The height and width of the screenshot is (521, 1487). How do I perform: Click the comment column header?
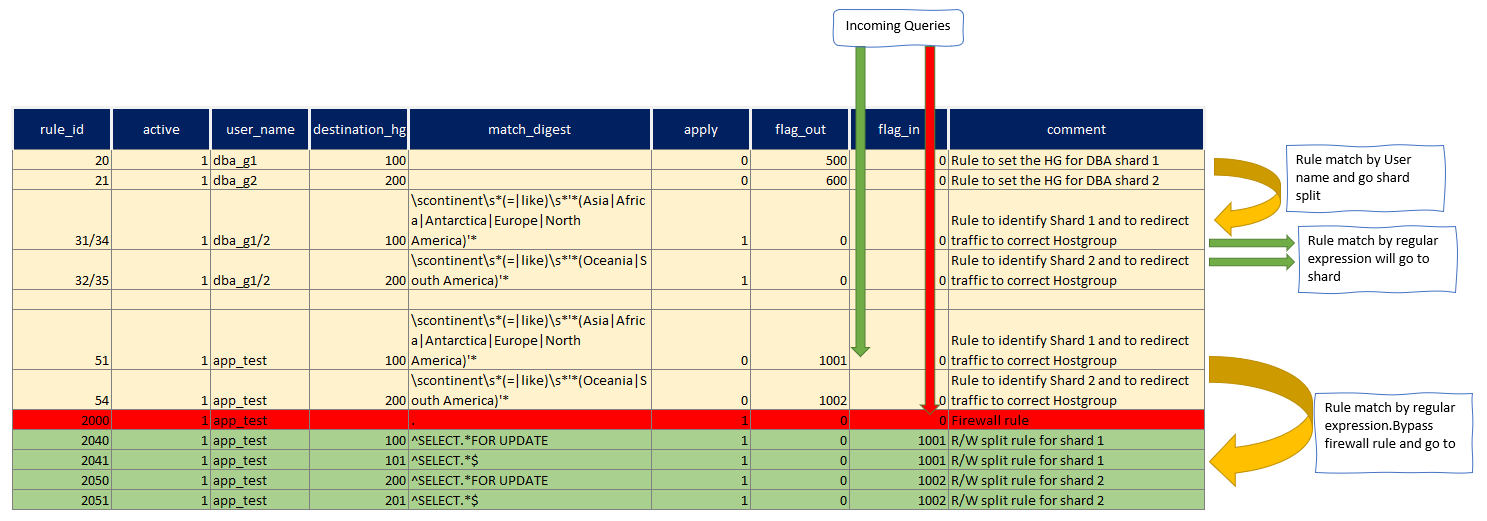[1076, 129]
